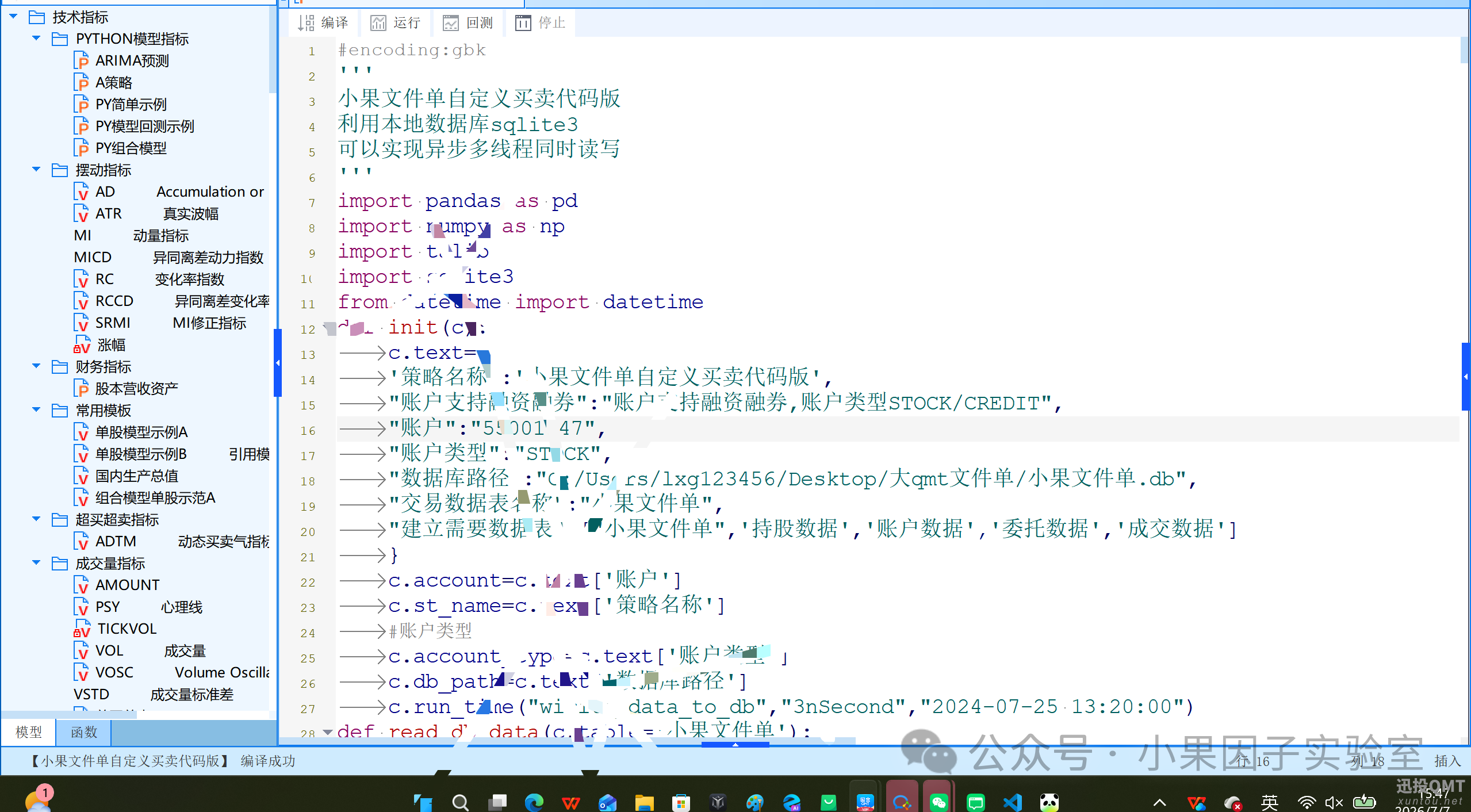Click the left panel collapse handle
The height and width of the screenshot is (812, 1471).
[x=278, y=363]
